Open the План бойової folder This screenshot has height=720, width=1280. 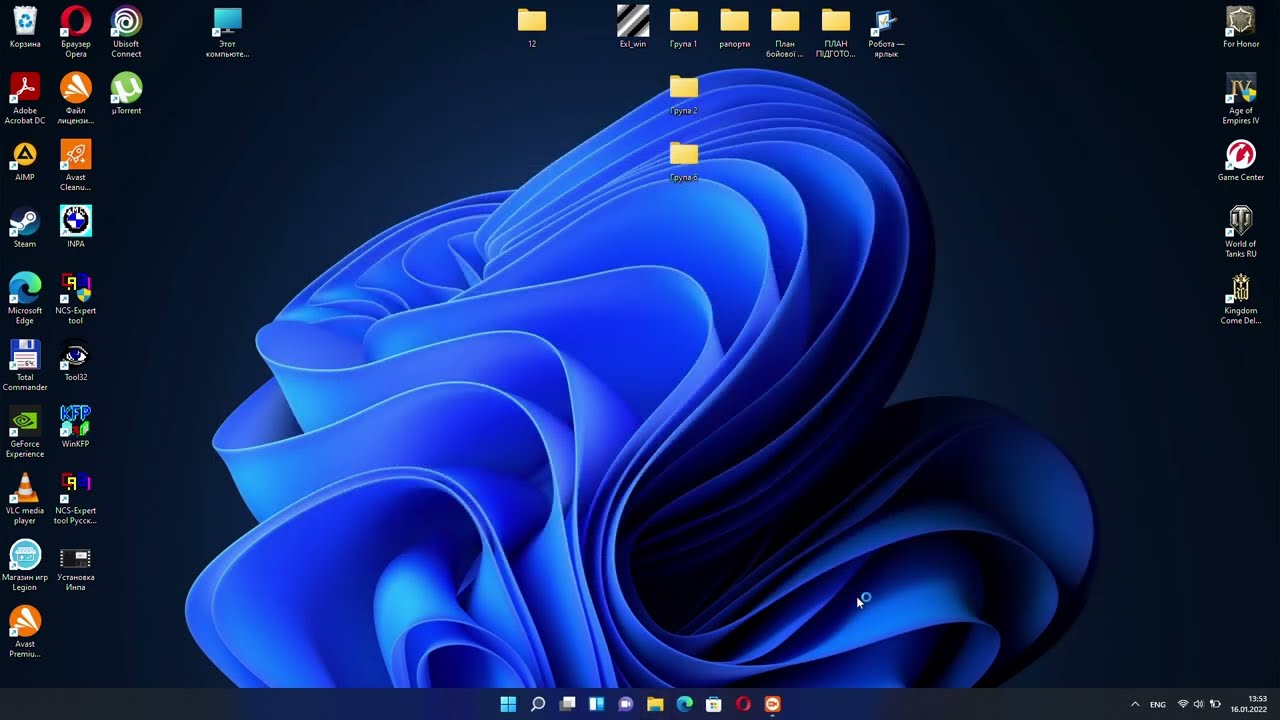[785, 32]
